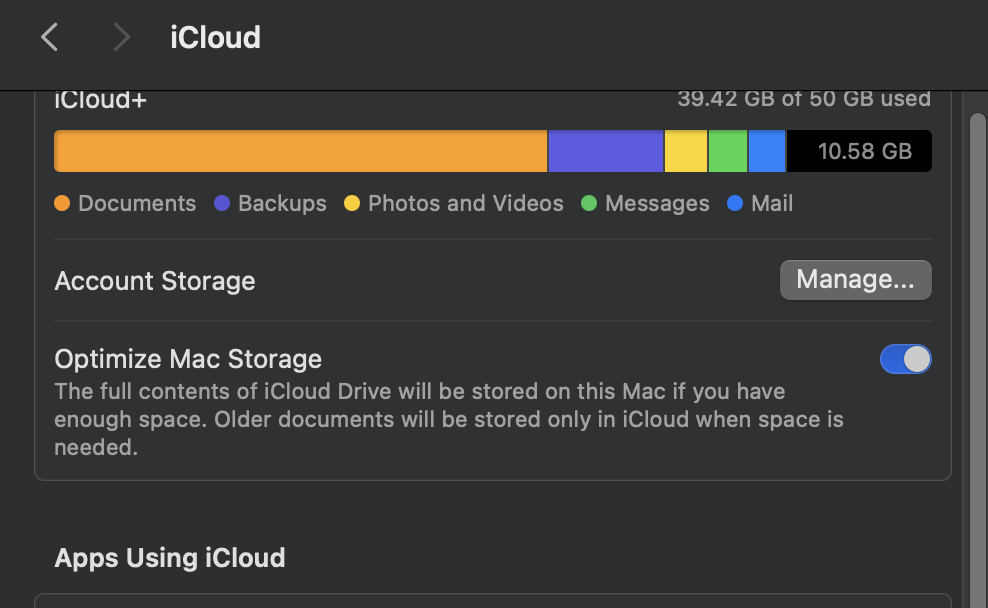This screenshot has width=988, height=608.
Task: Click the green Messages legend dot
Action: 589,203
